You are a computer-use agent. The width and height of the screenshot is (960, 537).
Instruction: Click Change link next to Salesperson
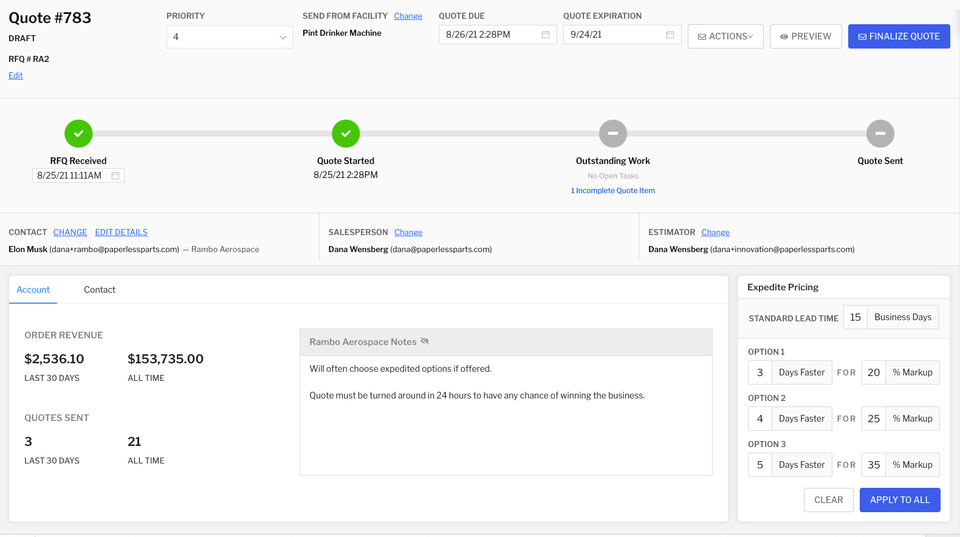408,232
